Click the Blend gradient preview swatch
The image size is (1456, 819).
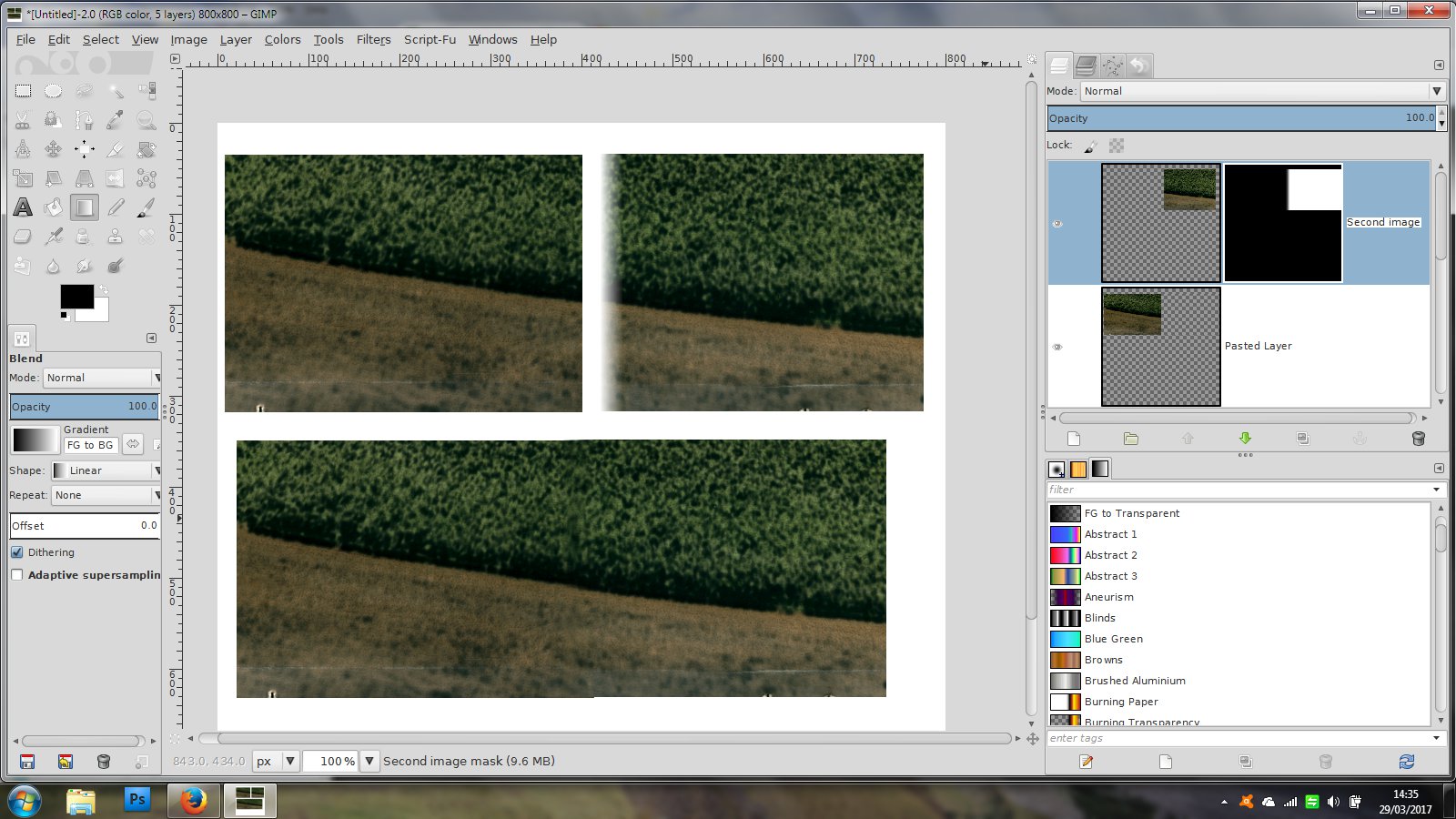click(35, 440)
